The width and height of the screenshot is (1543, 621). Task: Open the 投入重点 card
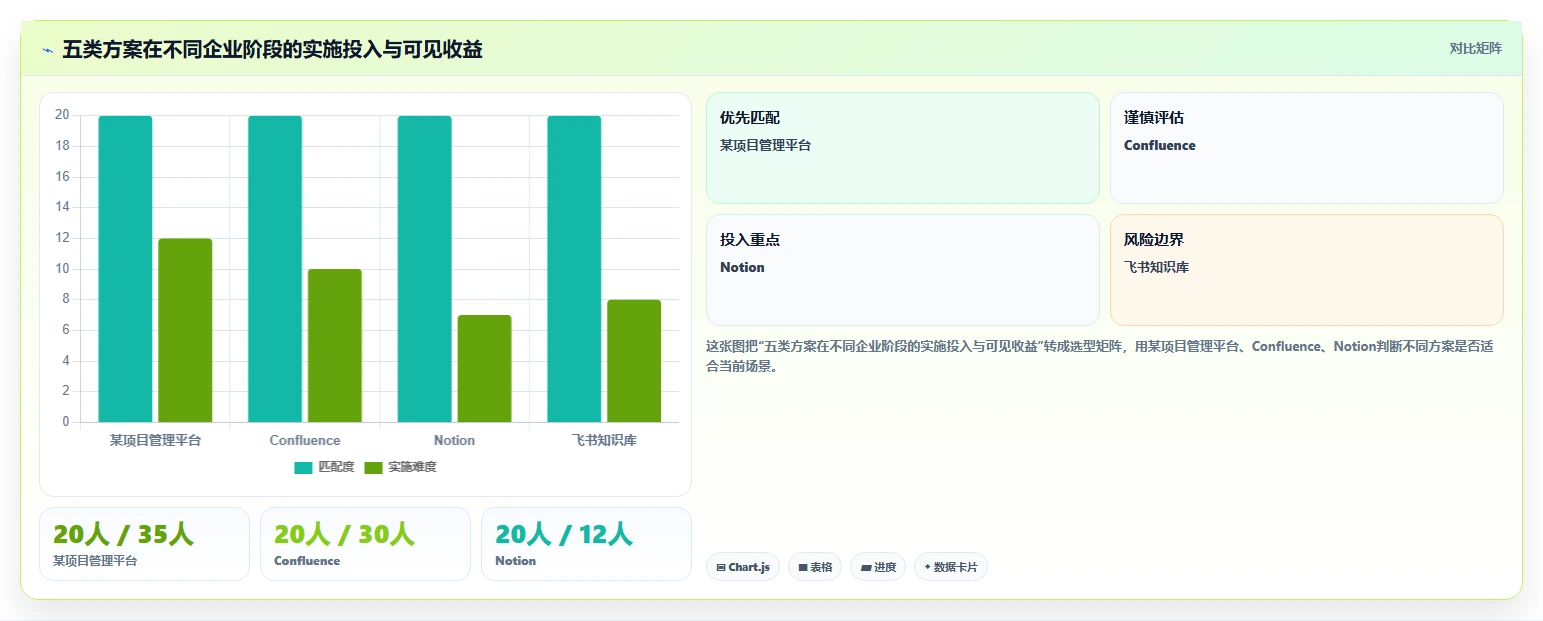click(x=902, y=270)
